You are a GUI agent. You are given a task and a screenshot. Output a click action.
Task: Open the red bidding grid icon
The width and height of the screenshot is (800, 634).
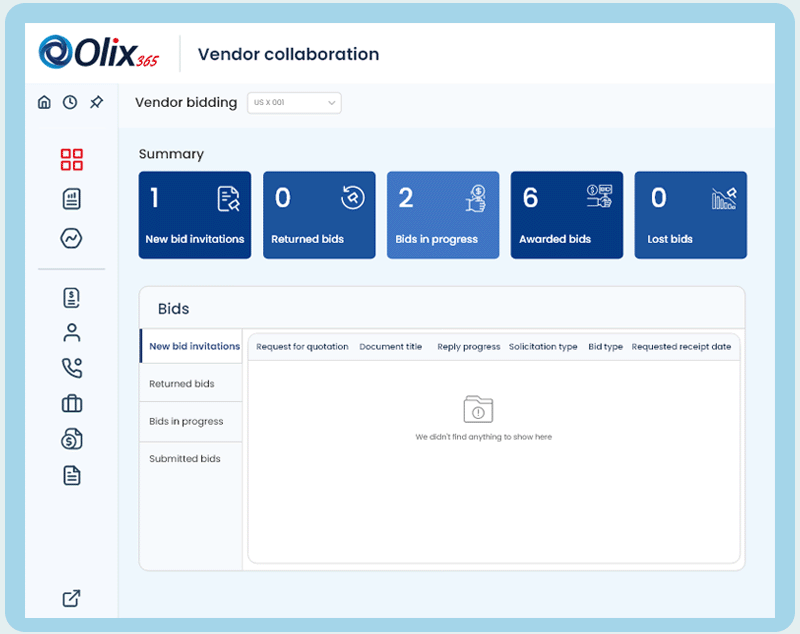[x=71, y=159]
